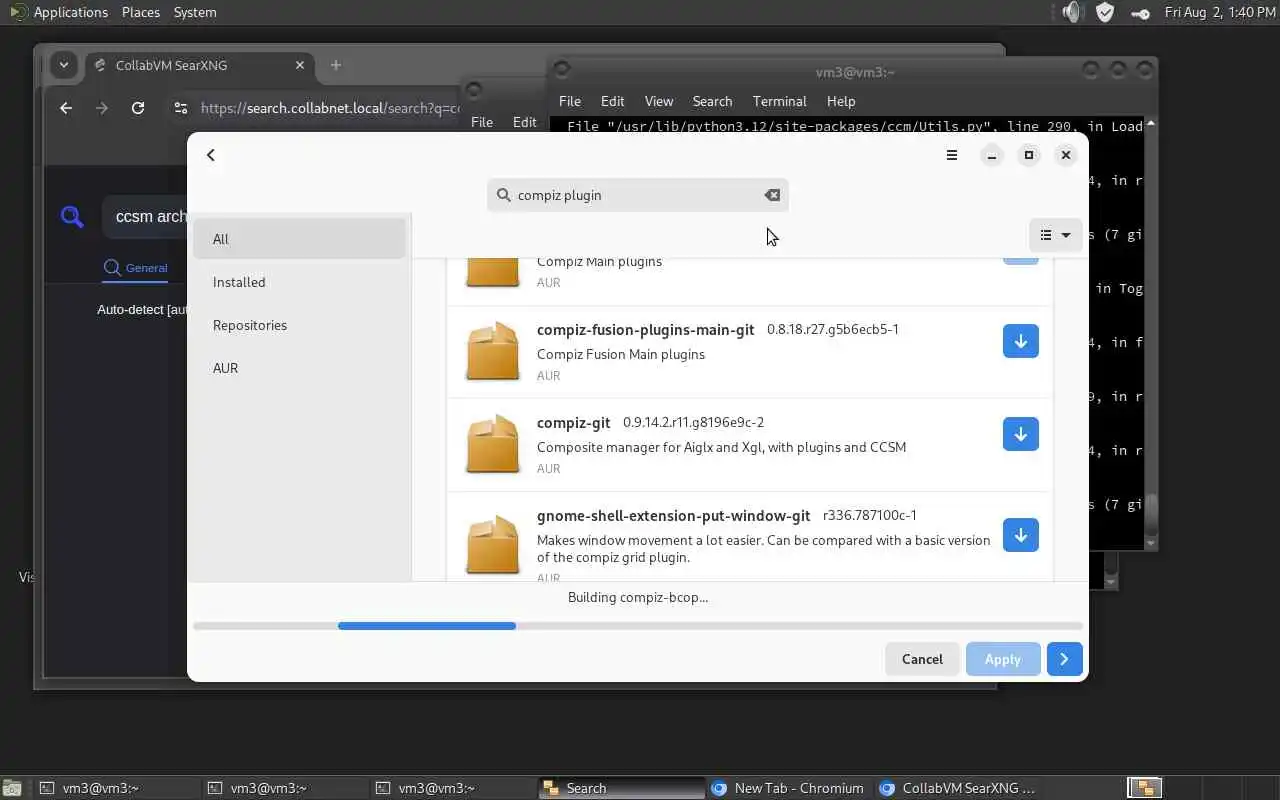
Task: Select the AUR category
Action: coord(299,368)
